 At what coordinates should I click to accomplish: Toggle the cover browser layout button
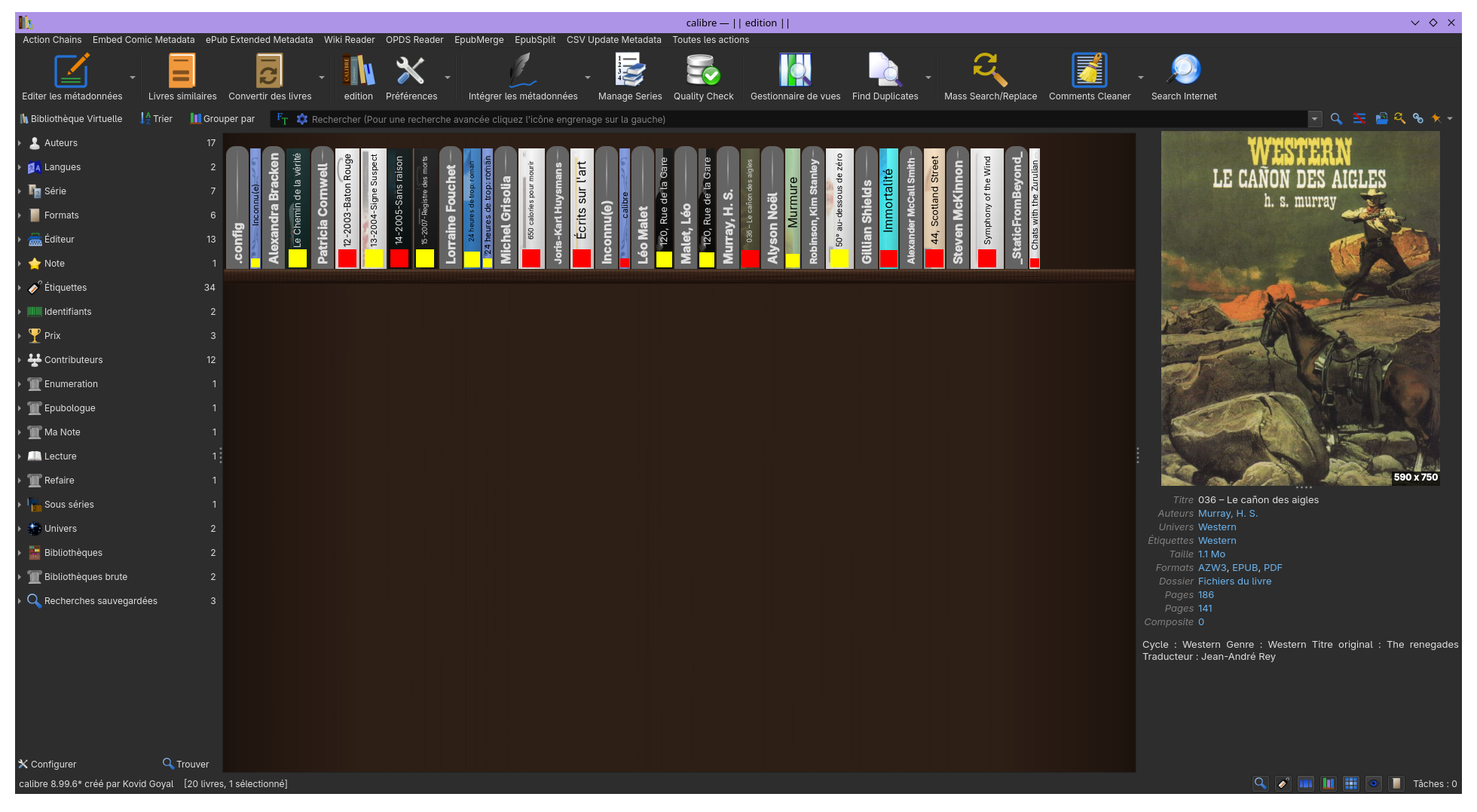(x=1306, y=783)
